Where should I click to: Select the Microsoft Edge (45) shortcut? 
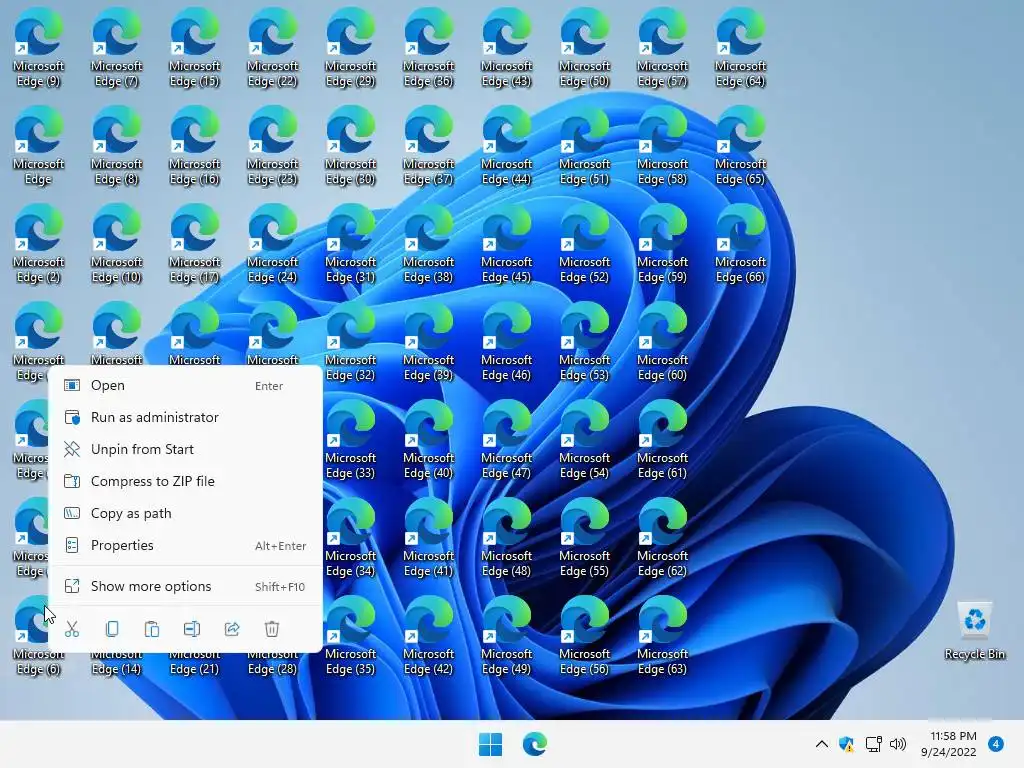506,244
